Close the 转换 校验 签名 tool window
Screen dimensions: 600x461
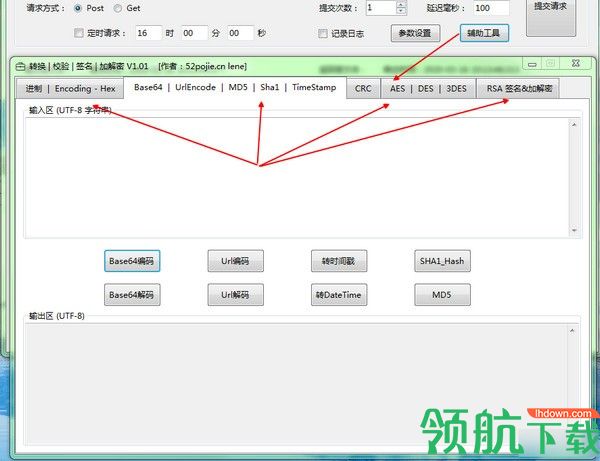coord(576,64)
